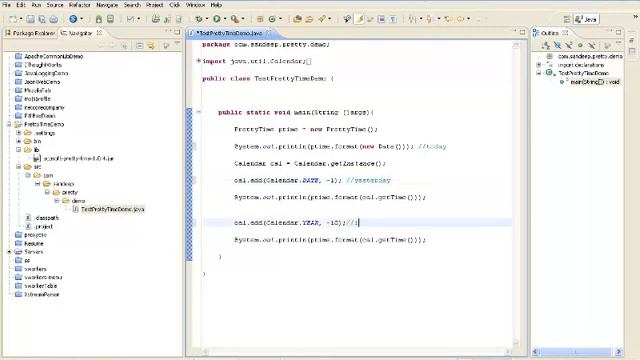Click the External Tools run icon
The image size is (640, 360).
click(235, 19)
